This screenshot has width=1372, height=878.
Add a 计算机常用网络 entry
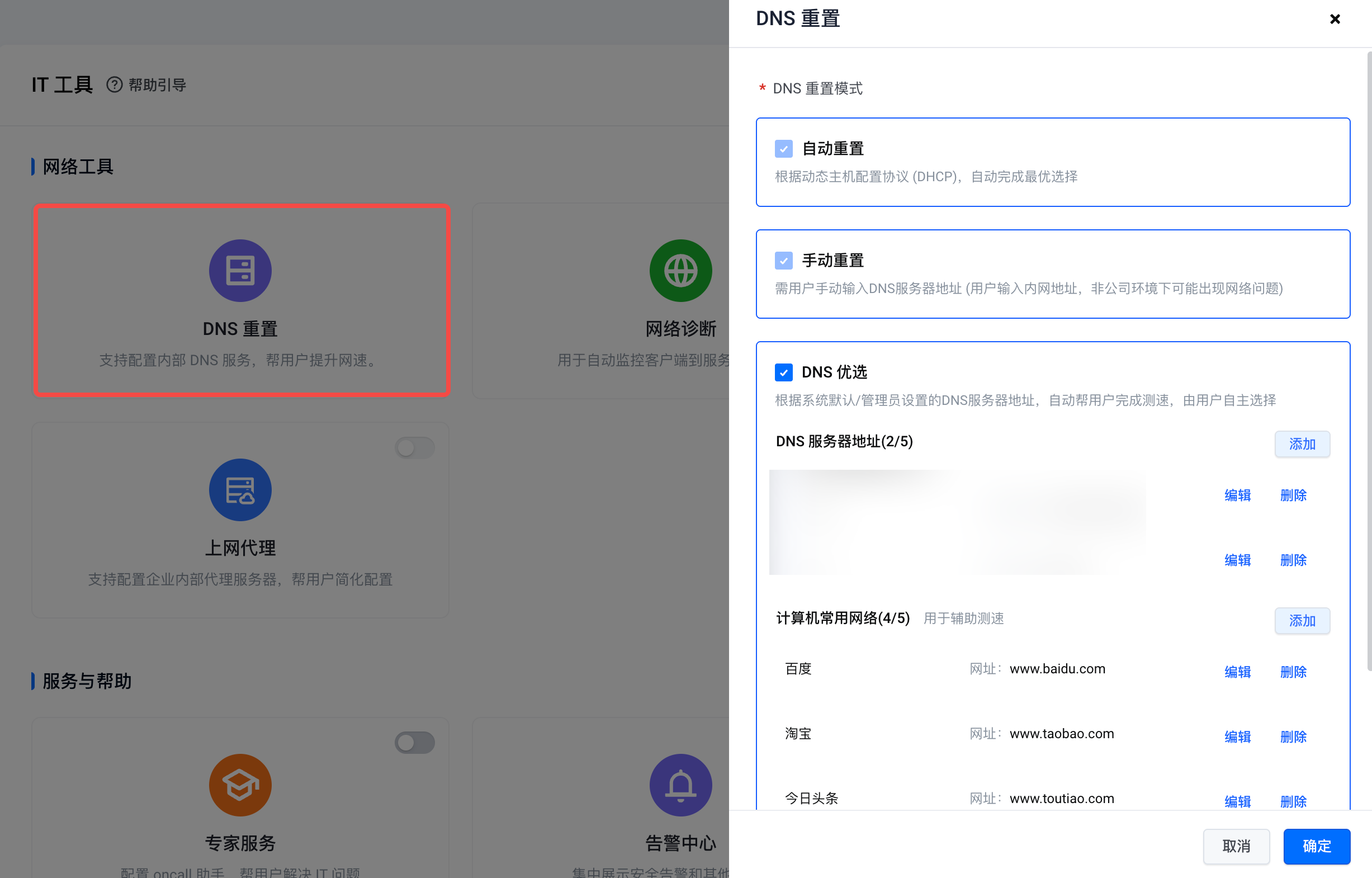pyautogui.click(x=1302, y=621)
